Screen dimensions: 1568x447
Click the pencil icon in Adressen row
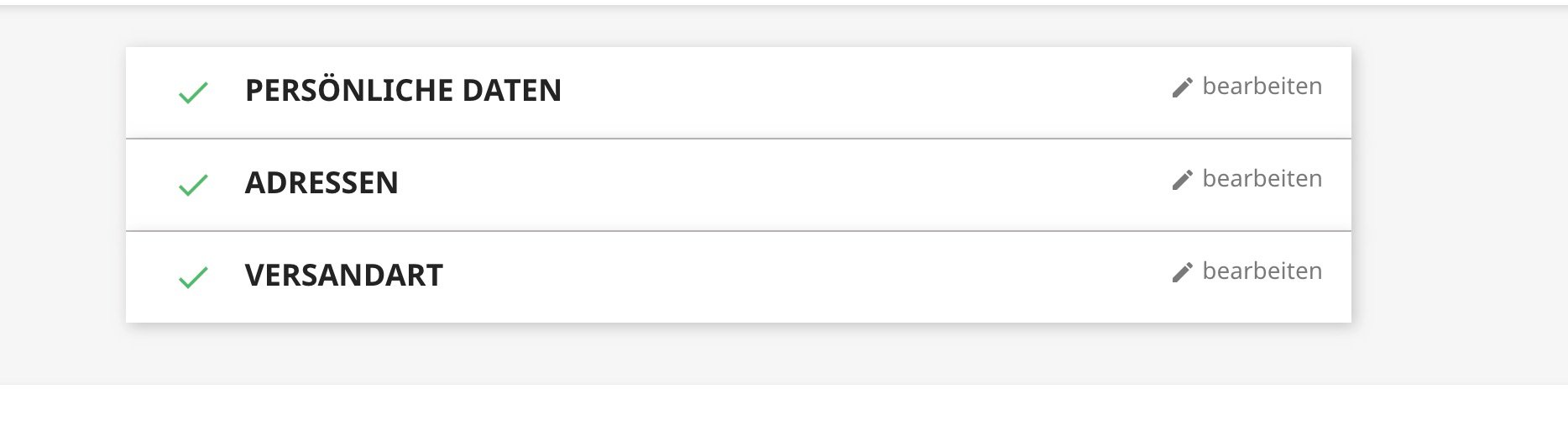[1182, 180]
